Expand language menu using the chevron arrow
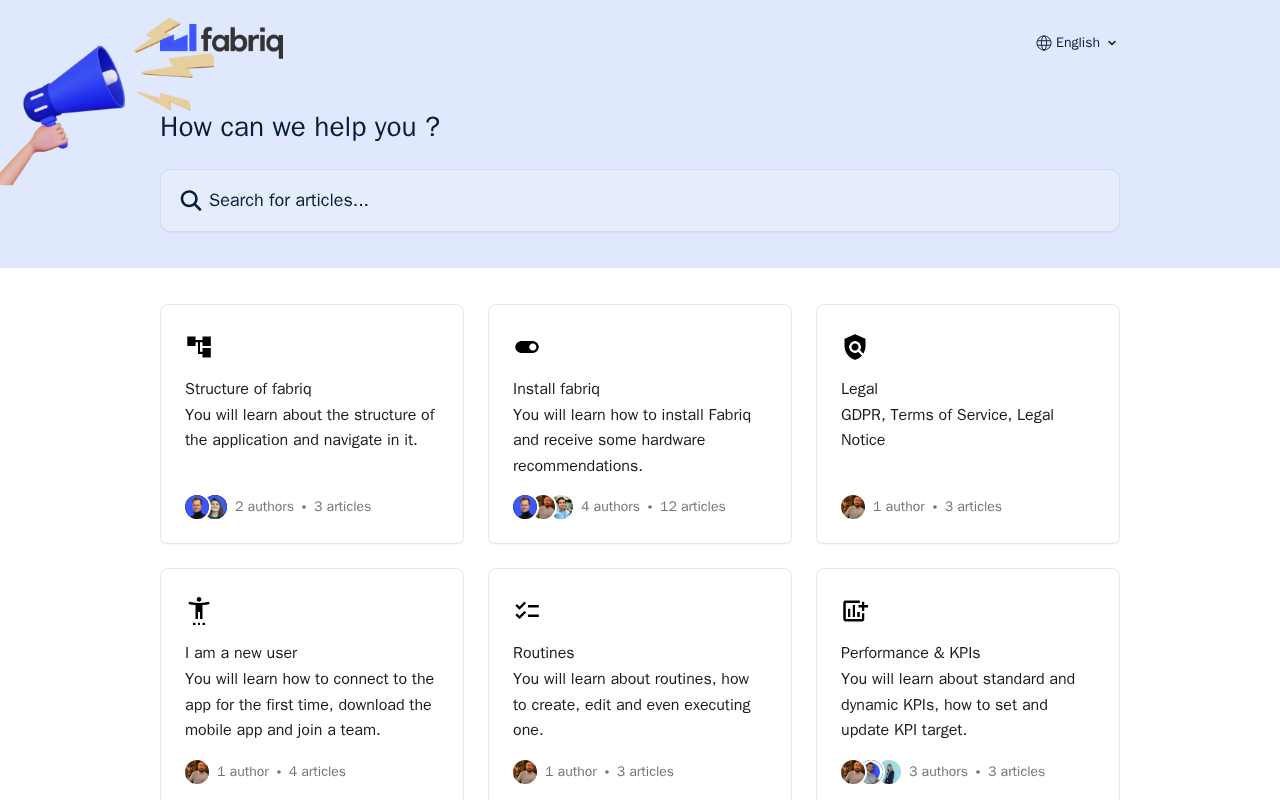The image size is (1280, 800). [1112, 43]
